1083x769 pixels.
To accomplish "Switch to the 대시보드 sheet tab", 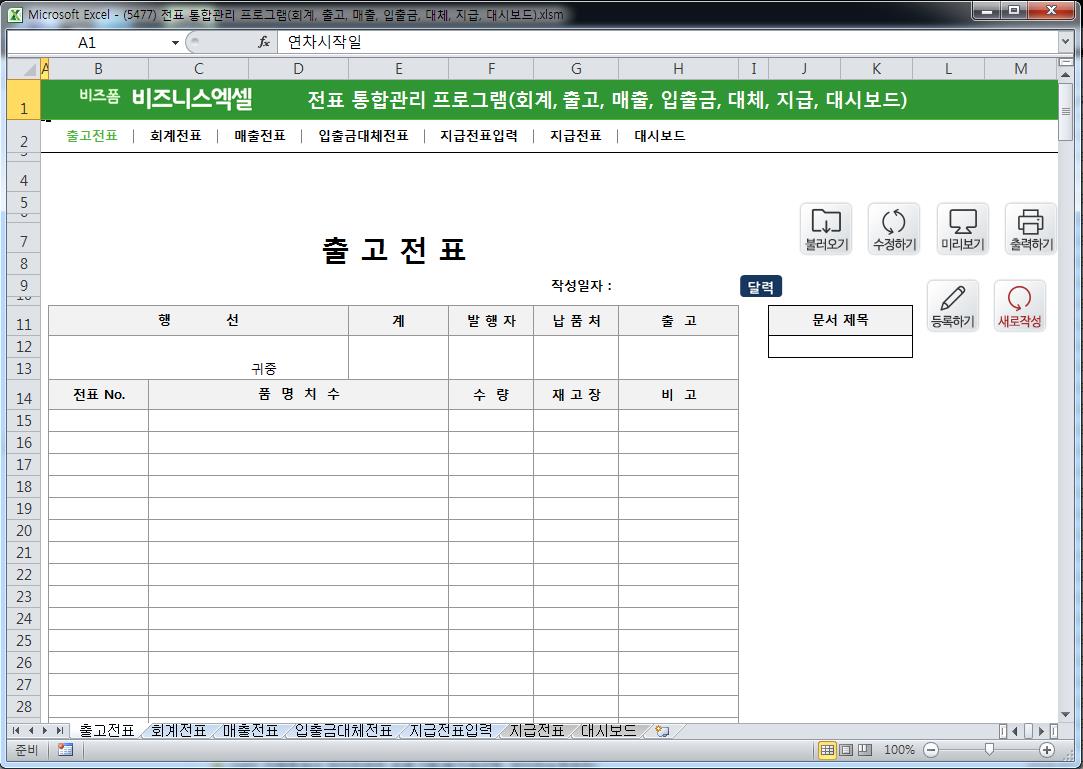I will [x=608, y=731].
